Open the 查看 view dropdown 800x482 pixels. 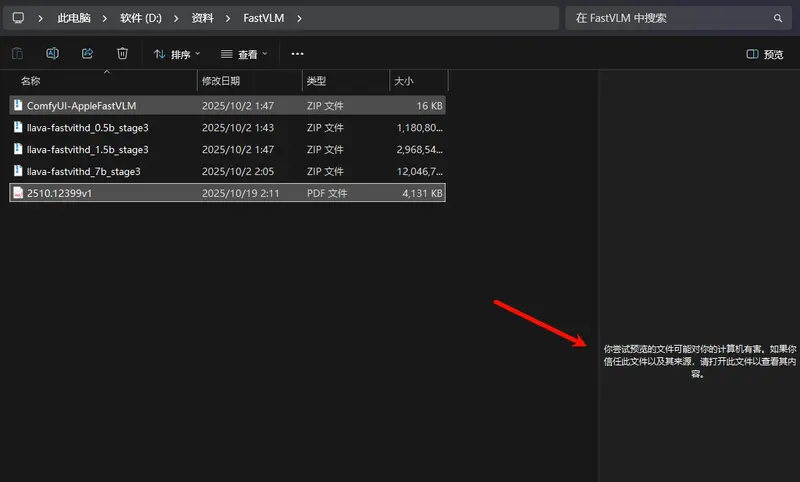244,54
